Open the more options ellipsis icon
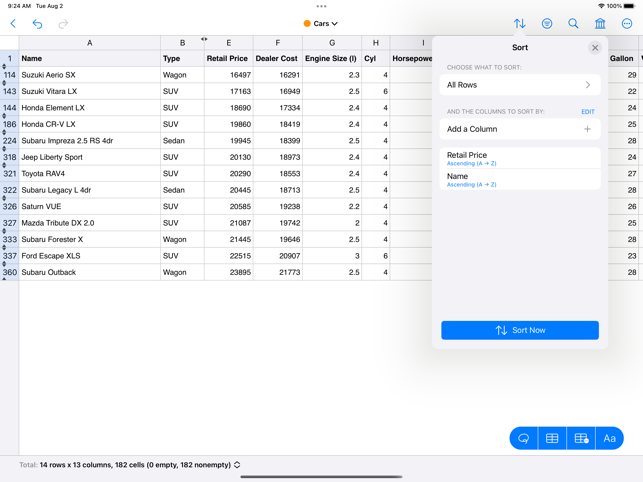The height and width of the screenshot is (482, 643). [627, 23]
